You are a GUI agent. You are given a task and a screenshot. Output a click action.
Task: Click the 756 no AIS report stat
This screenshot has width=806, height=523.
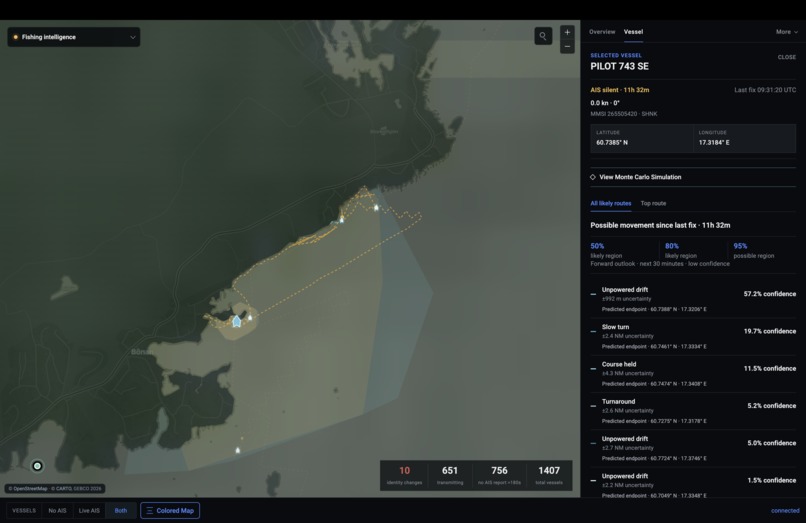tap(499, 475)
